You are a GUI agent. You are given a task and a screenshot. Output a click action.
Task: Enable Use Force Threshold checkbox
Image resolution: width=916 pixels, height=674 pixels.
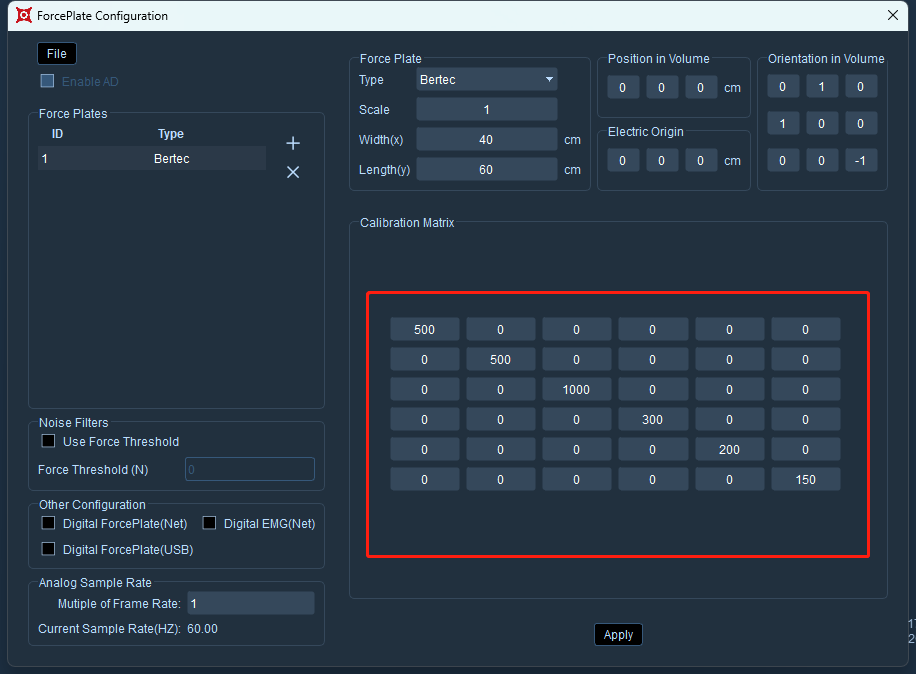click(48, 441)
